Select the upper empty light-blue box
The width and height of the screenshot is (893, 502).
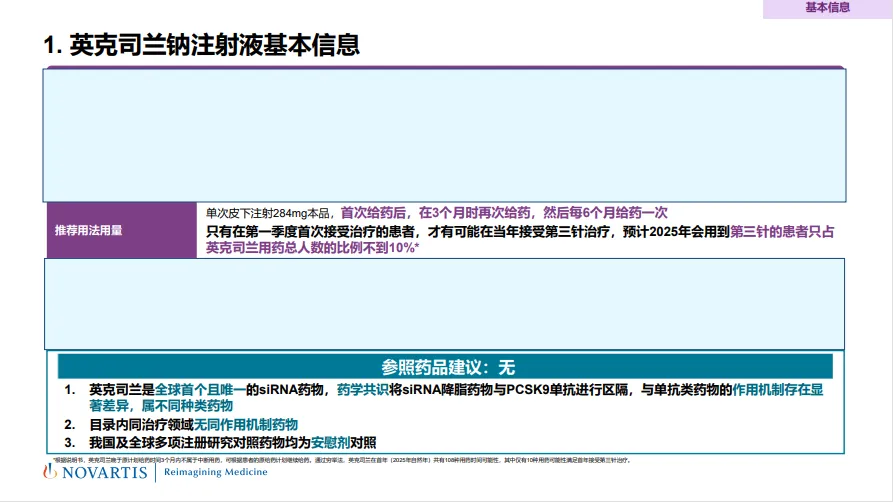[444, 135]
